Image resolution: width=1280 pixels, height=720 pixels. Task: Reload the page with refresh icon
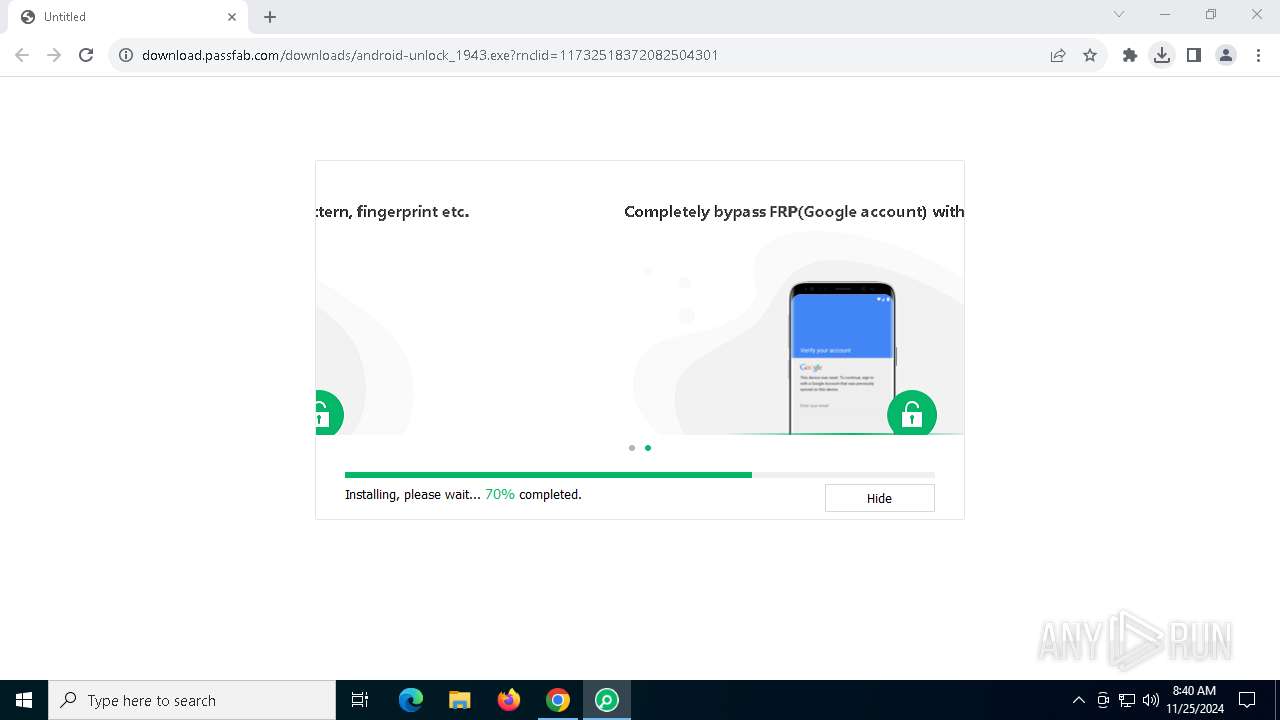pos(86,55)
